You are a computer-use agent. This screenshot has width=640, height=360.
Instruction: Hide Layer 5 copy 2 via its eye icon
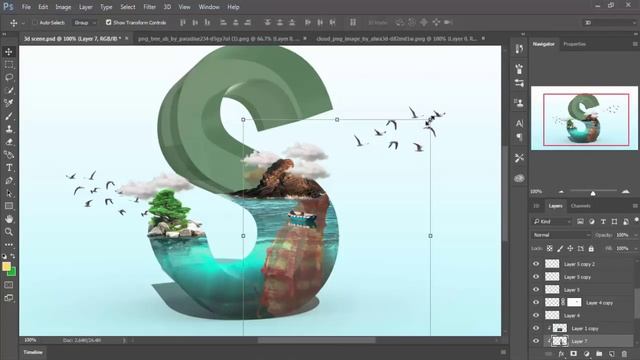point(536,264)
